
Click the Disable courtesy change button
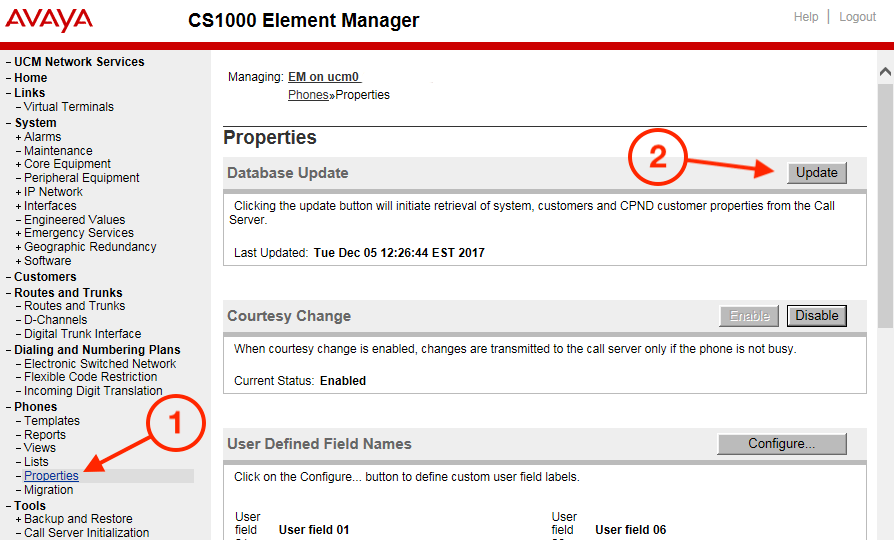point(816,316)
